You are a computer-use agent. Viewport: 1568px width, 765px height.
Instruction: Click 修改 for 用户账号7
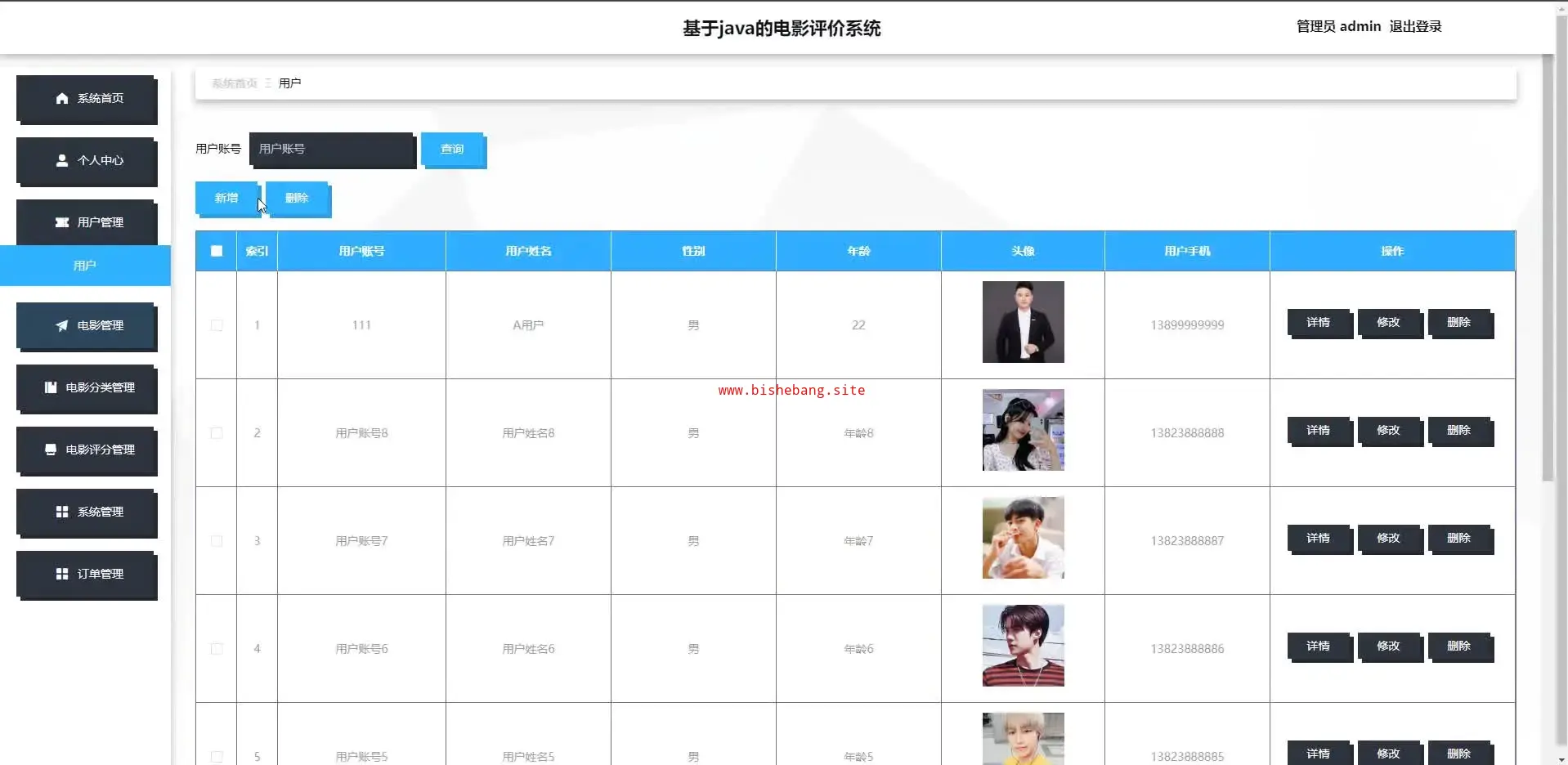point(1389,539)
